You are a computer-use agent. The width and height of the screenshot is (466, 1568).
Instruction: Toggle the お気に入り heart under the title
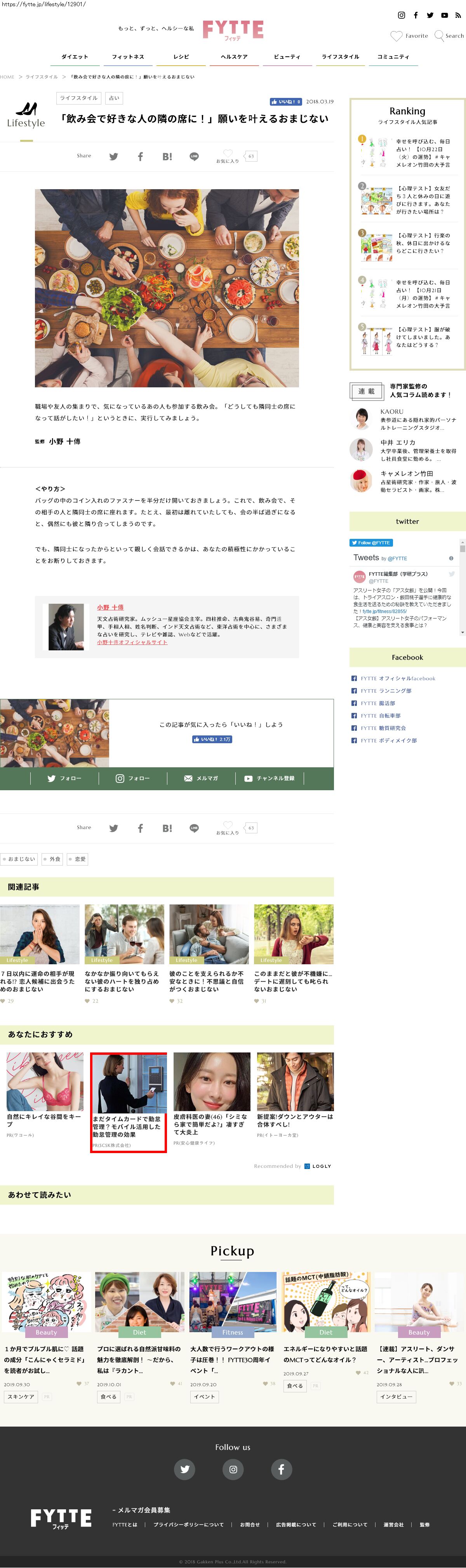tap(228, 153)
